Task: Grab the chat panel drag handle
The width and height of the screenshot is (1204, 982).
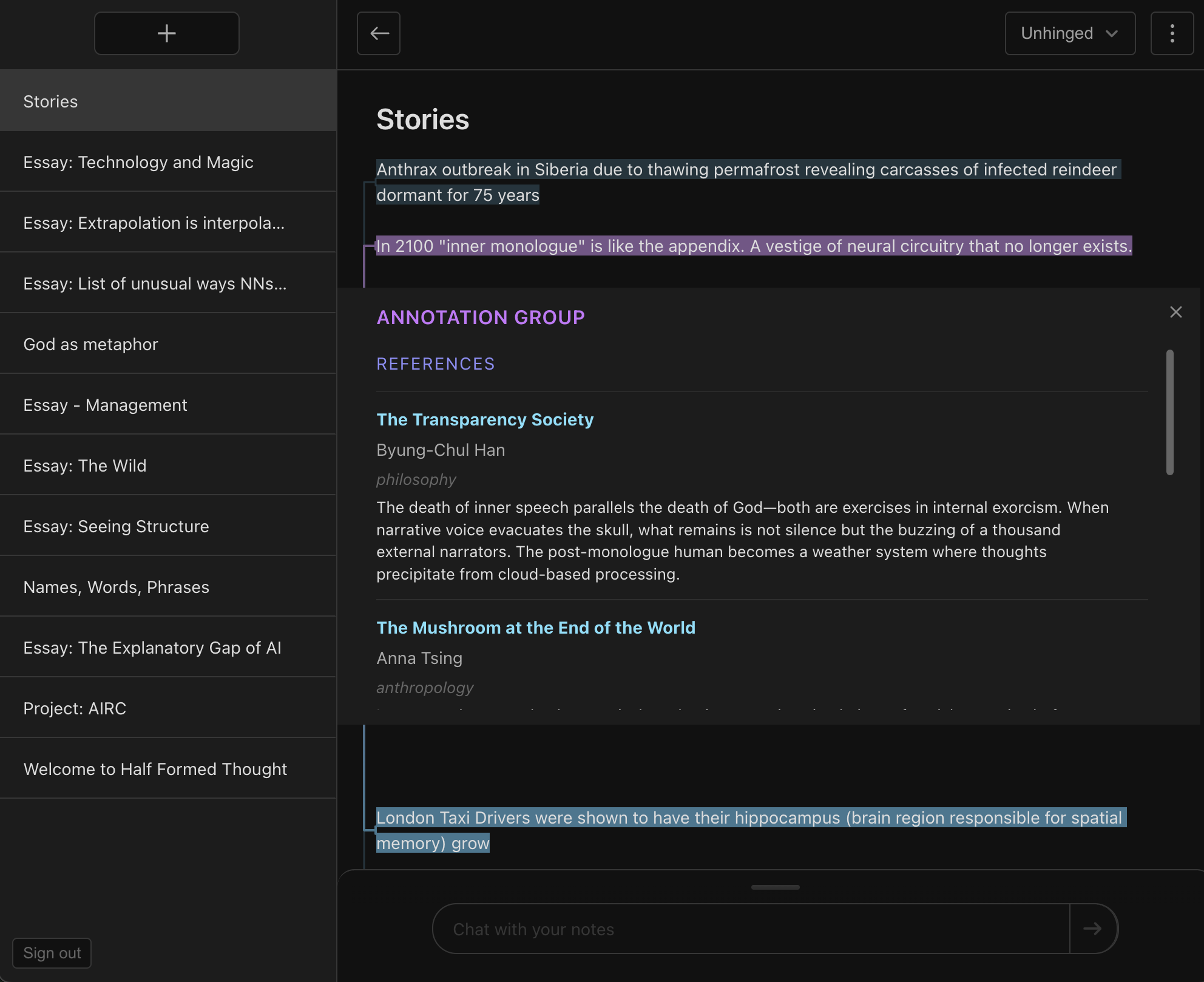Action: click(775, 887)
